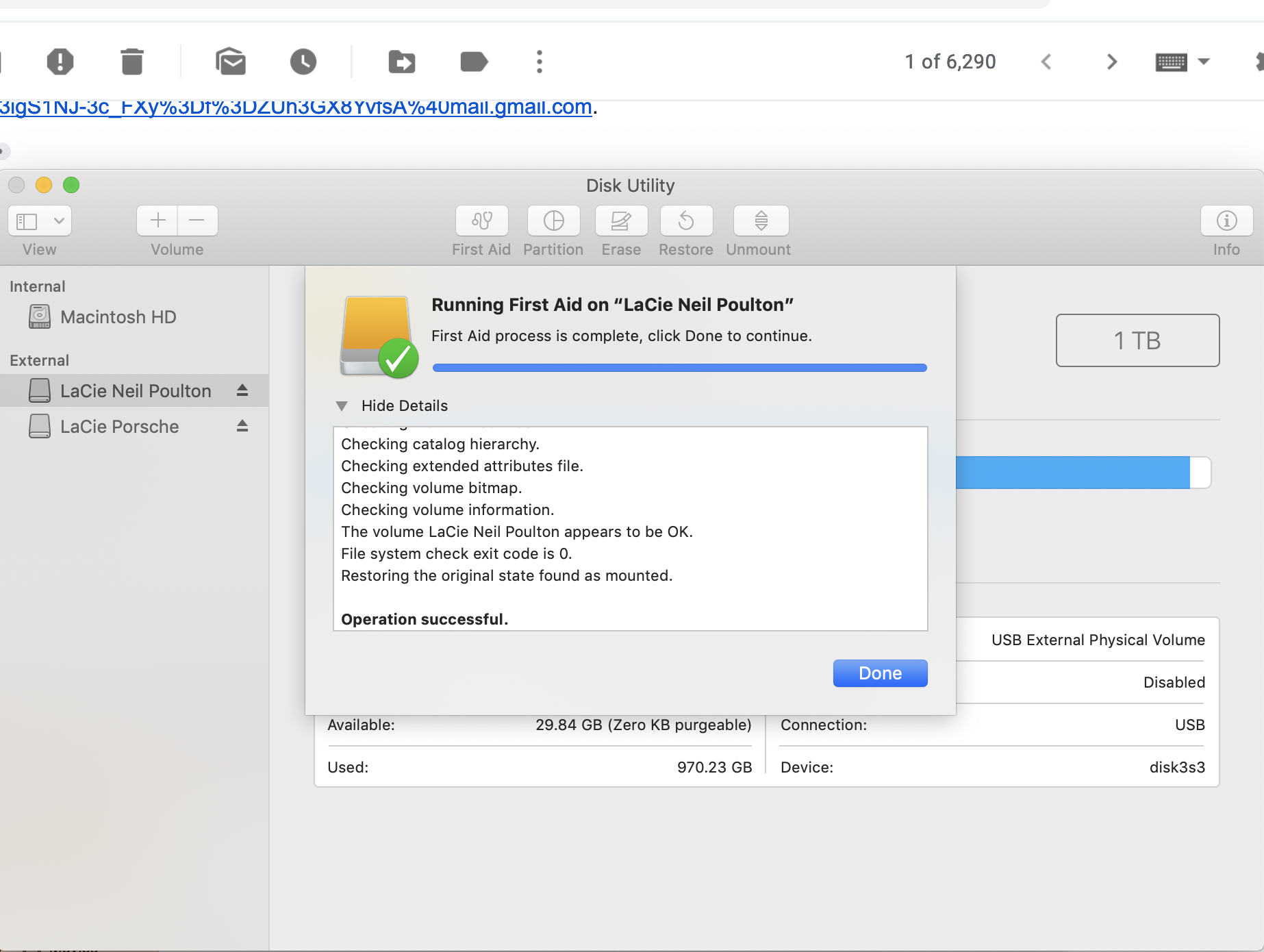This screenshot has height=952, width=1264.
Task: Click the Gmail labels tag icon
Action: pyautogui.click(x=474, y=62)
